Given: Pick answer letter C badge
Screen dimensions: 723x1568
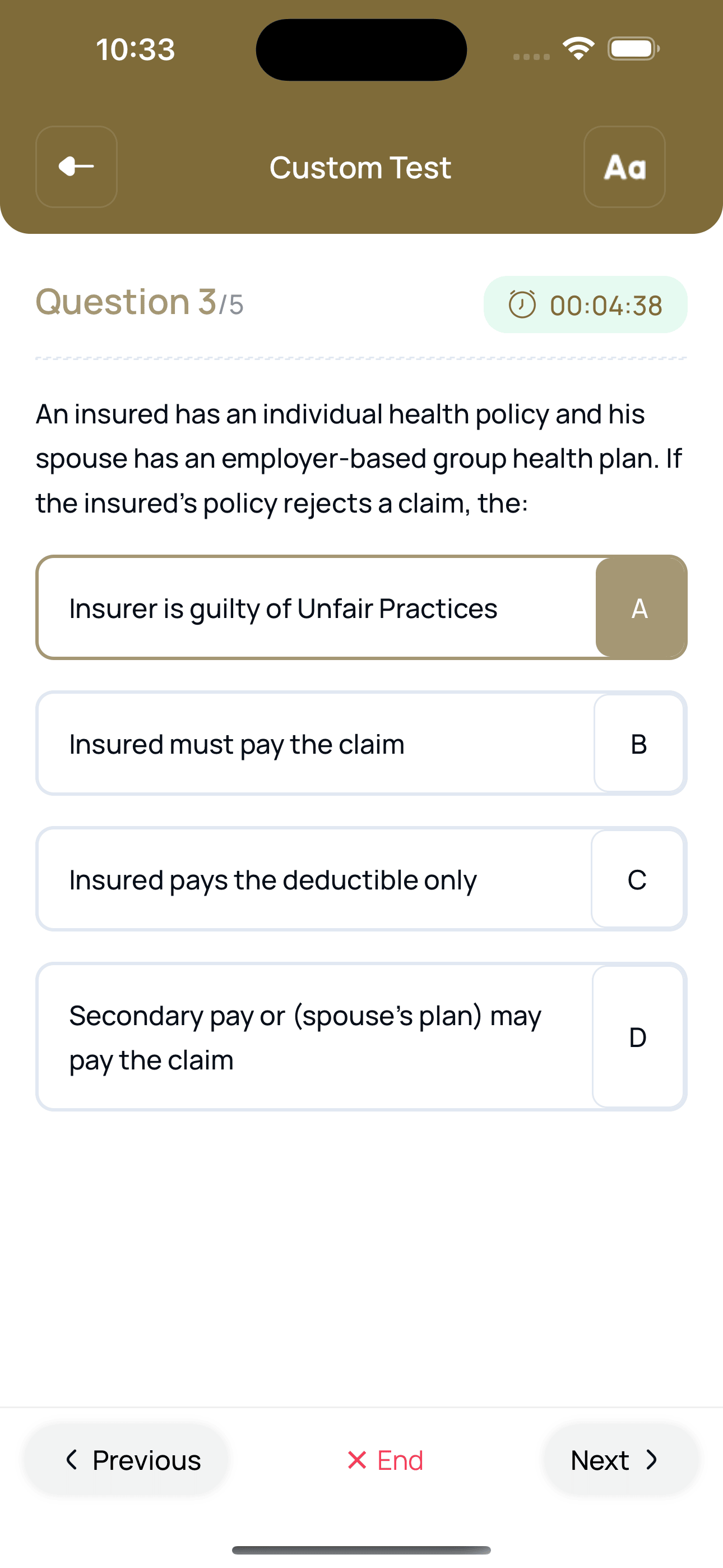Looking at the screenshot, I should 637,879.
